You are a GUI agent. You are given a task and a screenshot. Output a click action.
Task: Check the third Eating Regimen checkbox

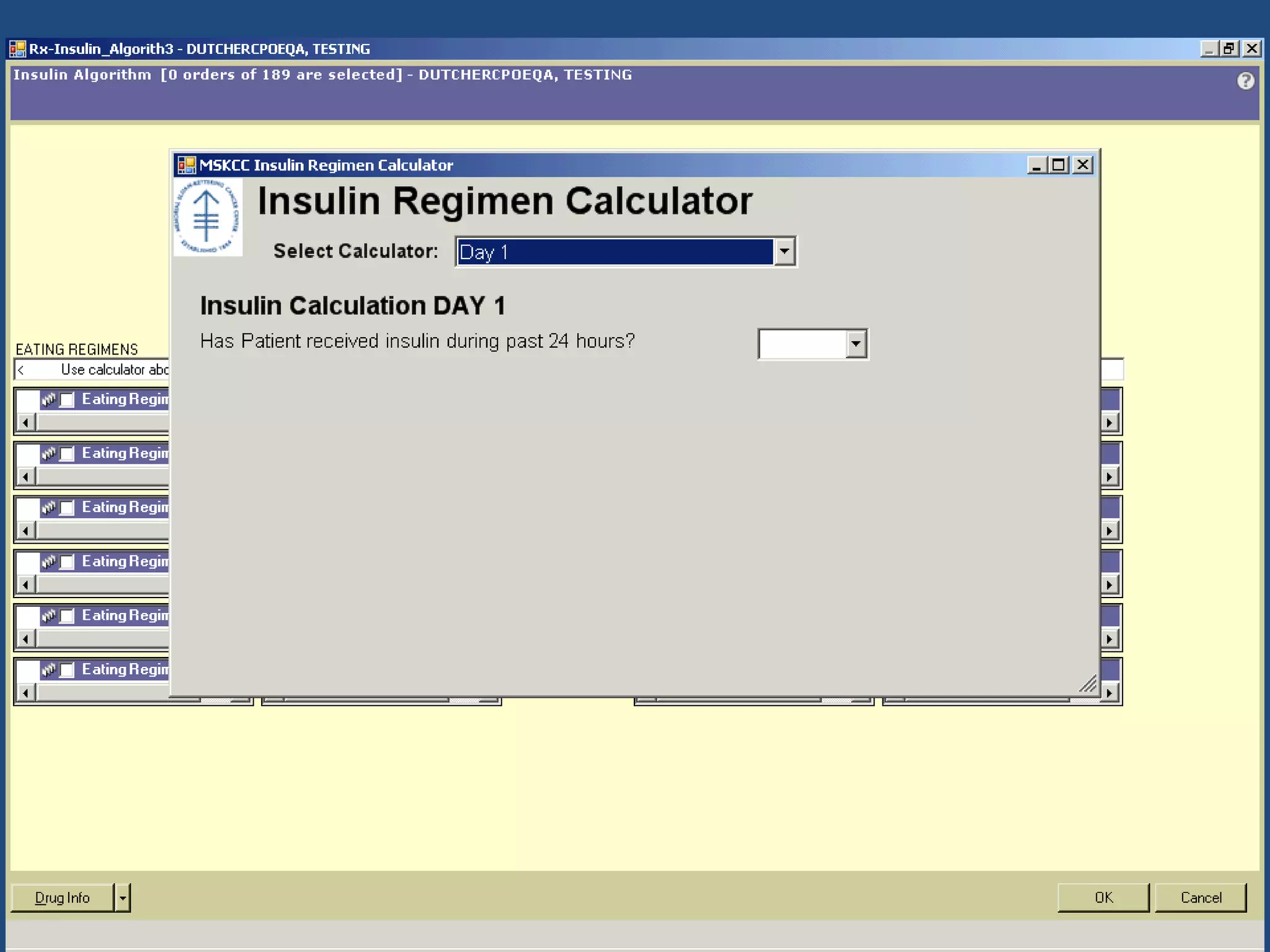(x=67, y=508)
